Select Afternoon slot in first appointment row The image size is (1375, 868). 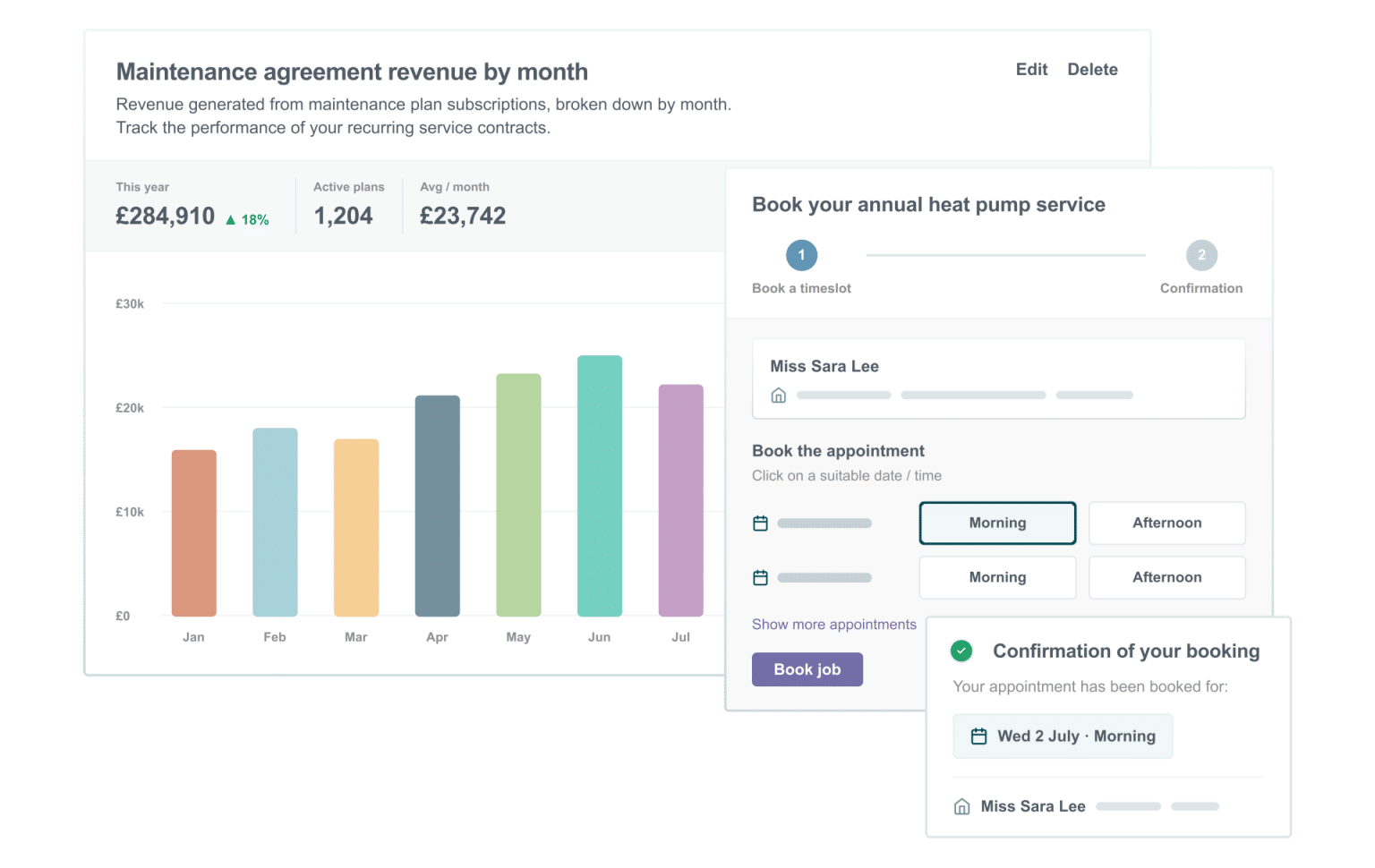click(1166, 523)
